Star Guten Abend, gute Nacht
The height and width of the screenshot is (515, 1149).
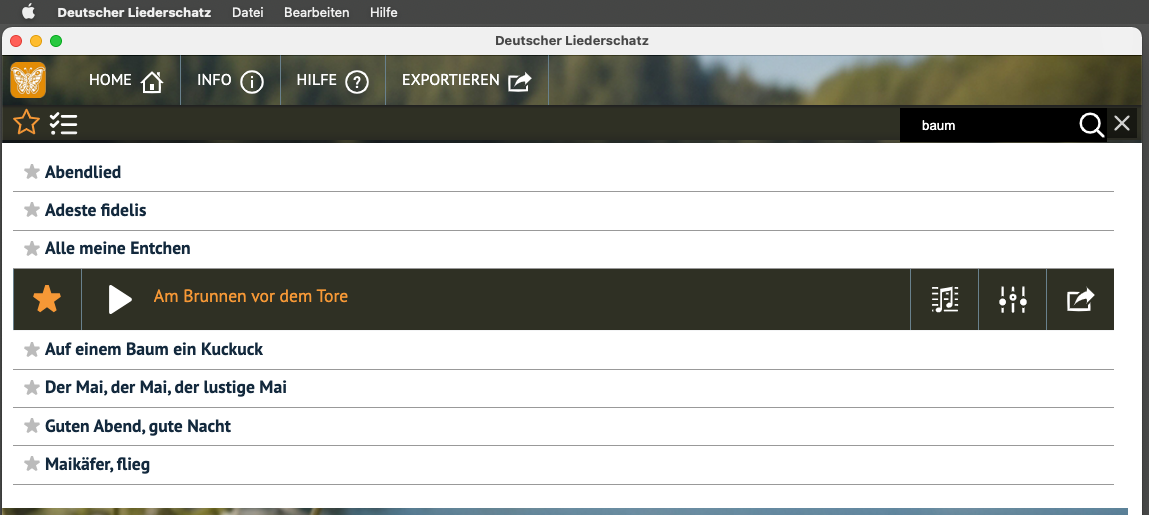click(x=32, y=426)
